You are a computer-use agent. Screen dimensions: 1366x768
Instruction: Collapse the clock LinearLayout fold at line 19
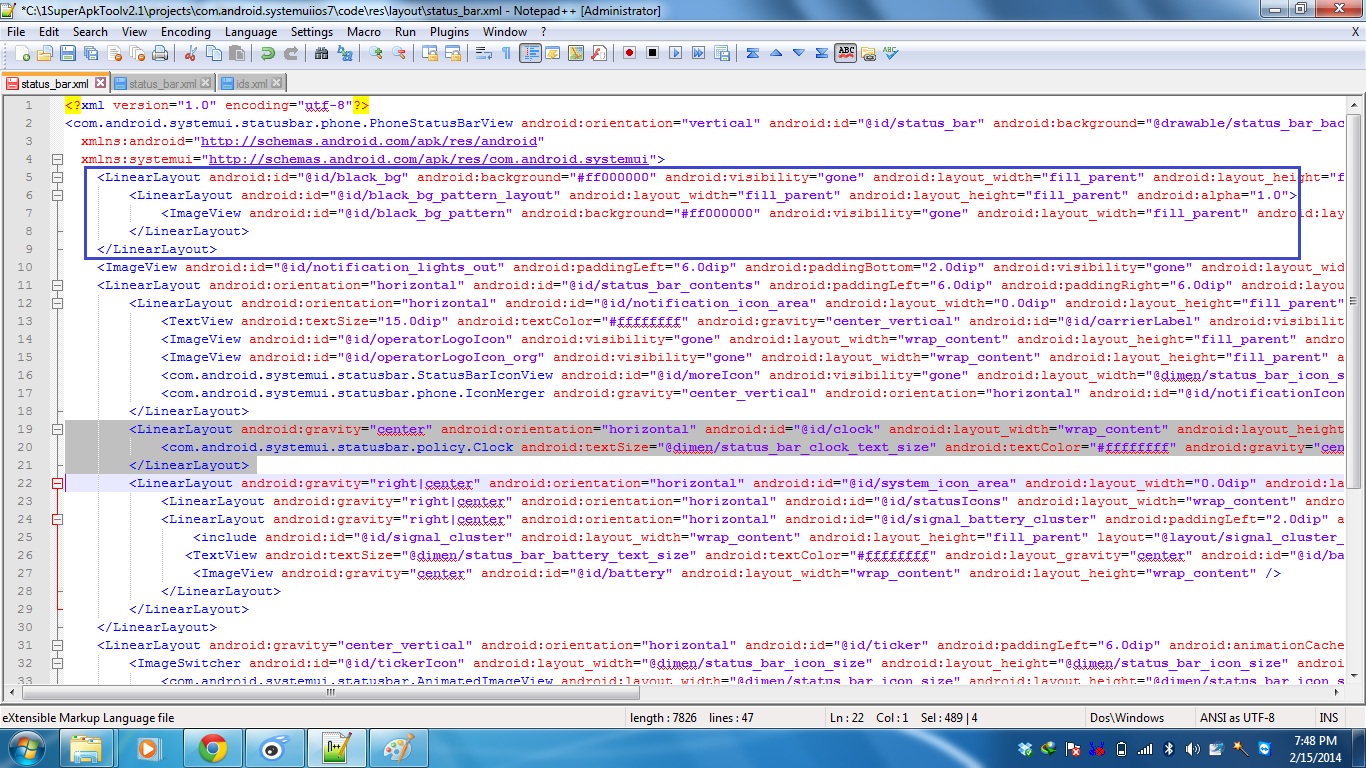click(x=57, y=430)
